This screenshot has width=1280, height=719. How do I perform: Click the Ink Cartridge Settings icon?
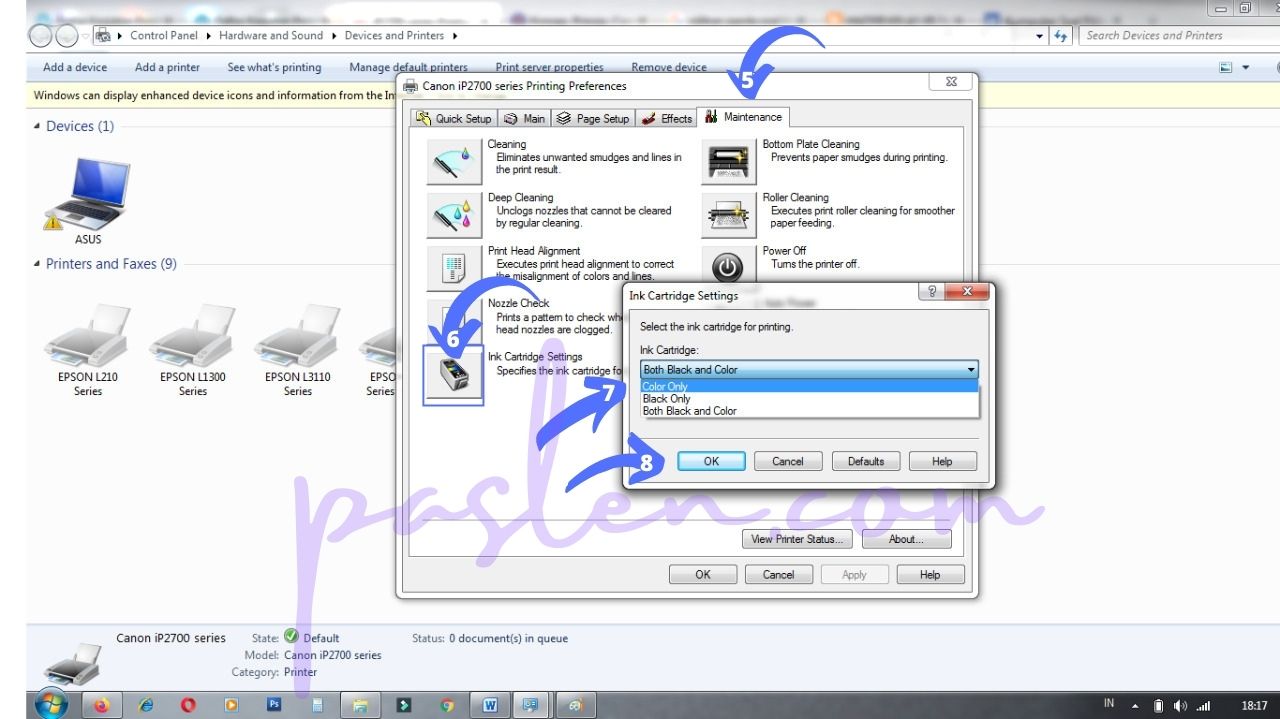point(453,375)
